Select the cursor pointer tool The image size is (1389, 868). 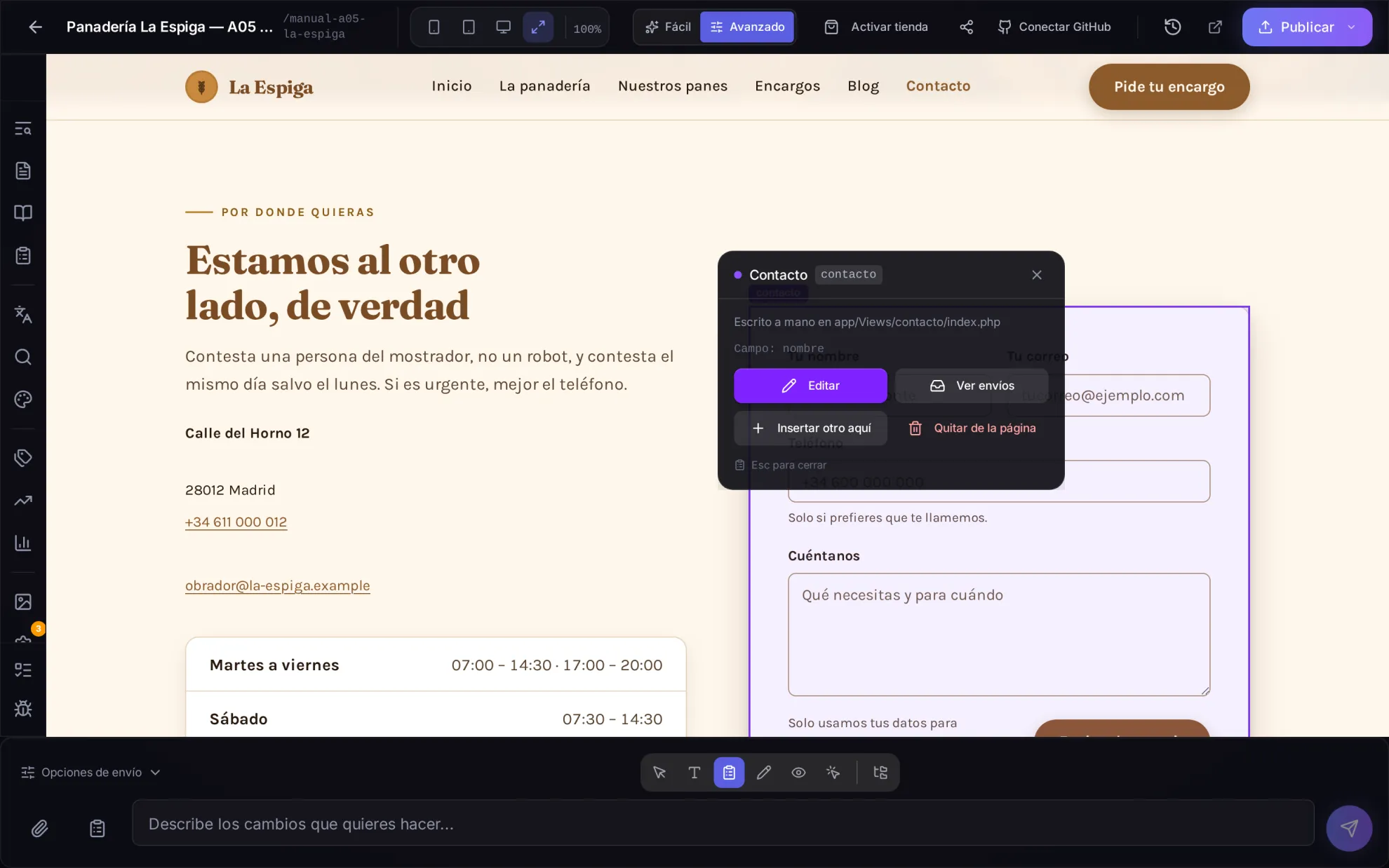point(659,772)
